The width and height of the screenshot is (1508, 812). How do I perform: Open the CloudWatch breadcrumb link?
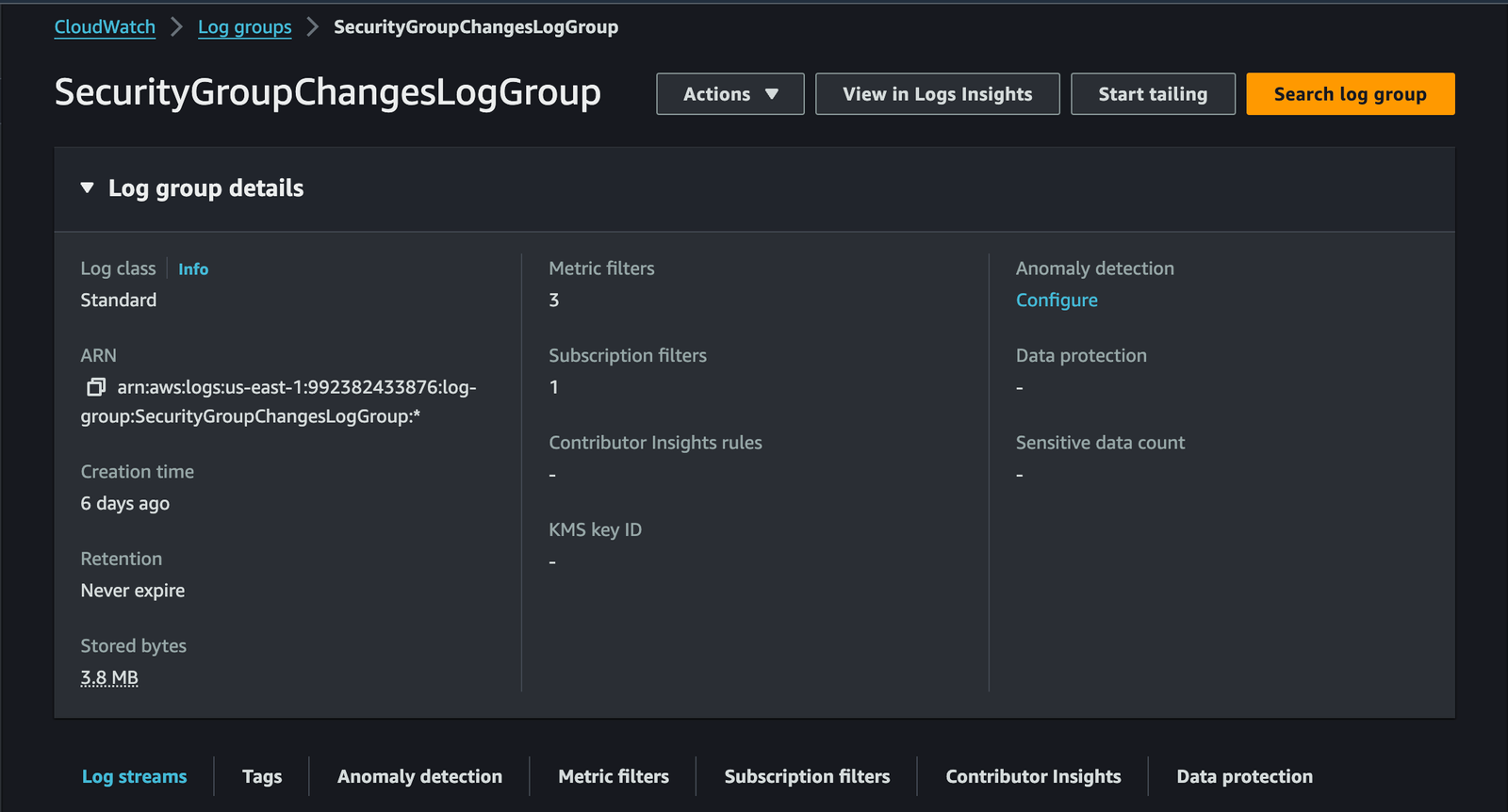(105, 27)
